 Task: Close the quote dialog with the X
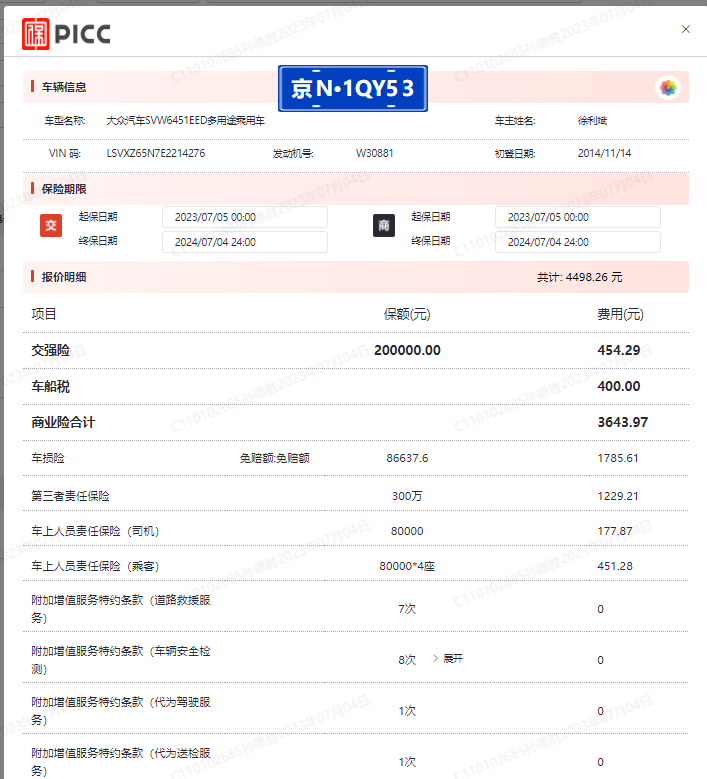685,30
